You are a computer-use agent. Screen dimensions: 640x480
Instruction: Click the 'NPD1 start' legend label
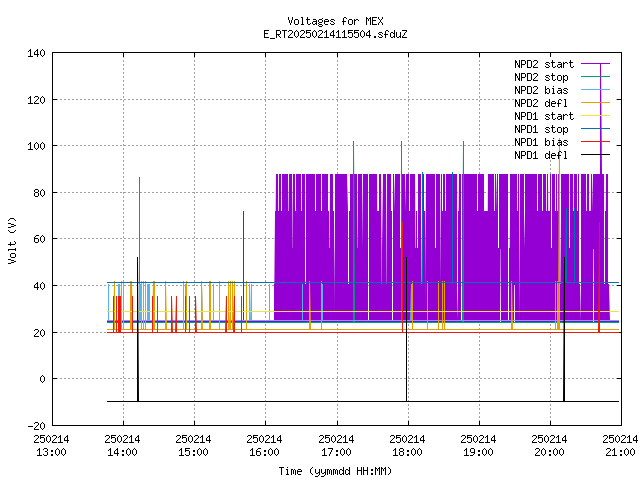point(544,116)
